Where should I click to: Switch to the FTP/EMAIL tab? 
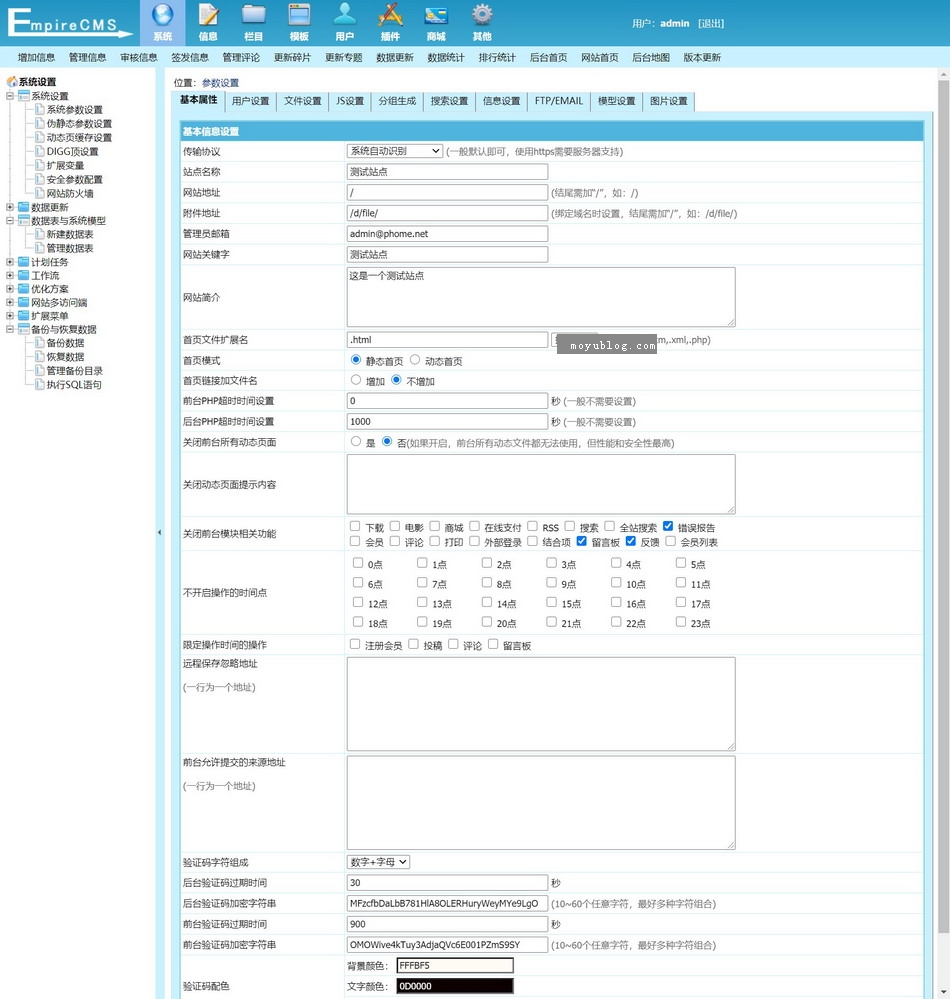coord(559,101)
